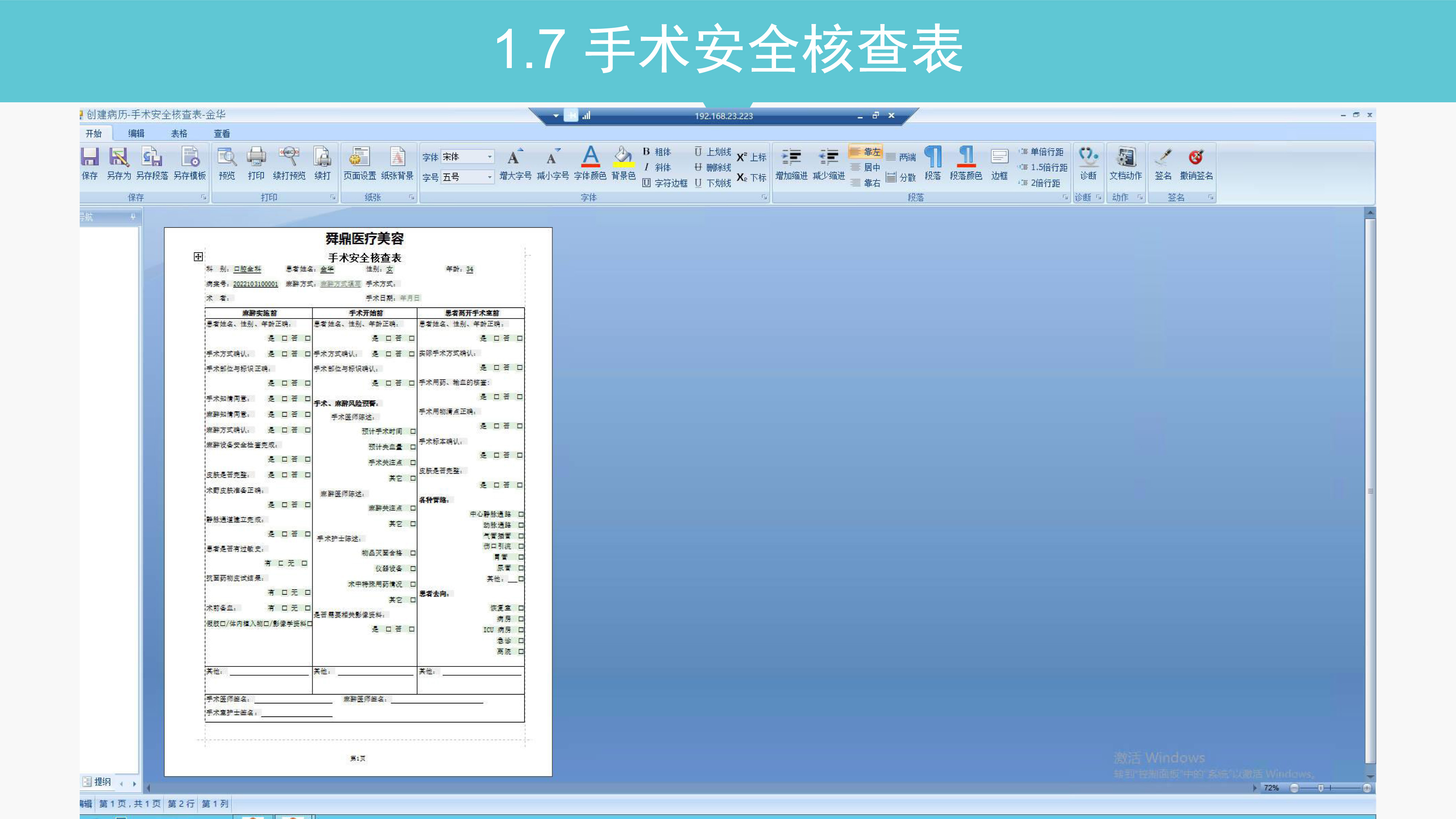This screenshot has height=819, width=1456.
Task: Switch to the 编辑 ribbon tab
Action: (136, 133)
